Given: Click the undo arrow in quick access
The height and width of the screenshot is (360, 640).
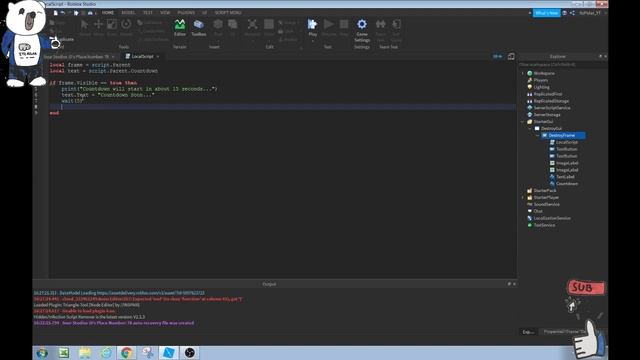Looking at the screenshot, I should tap(62, 13).
